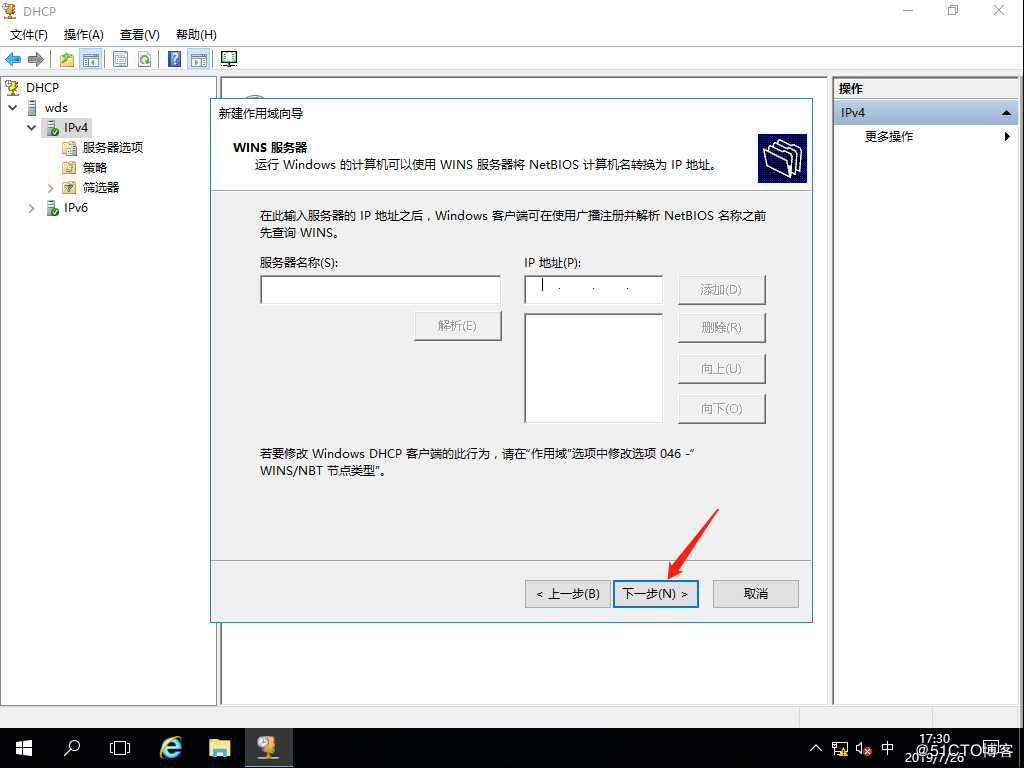Select the DHCP root node in tree
1024x768 pixels.
pyautogui.click(x=42, y=88)
